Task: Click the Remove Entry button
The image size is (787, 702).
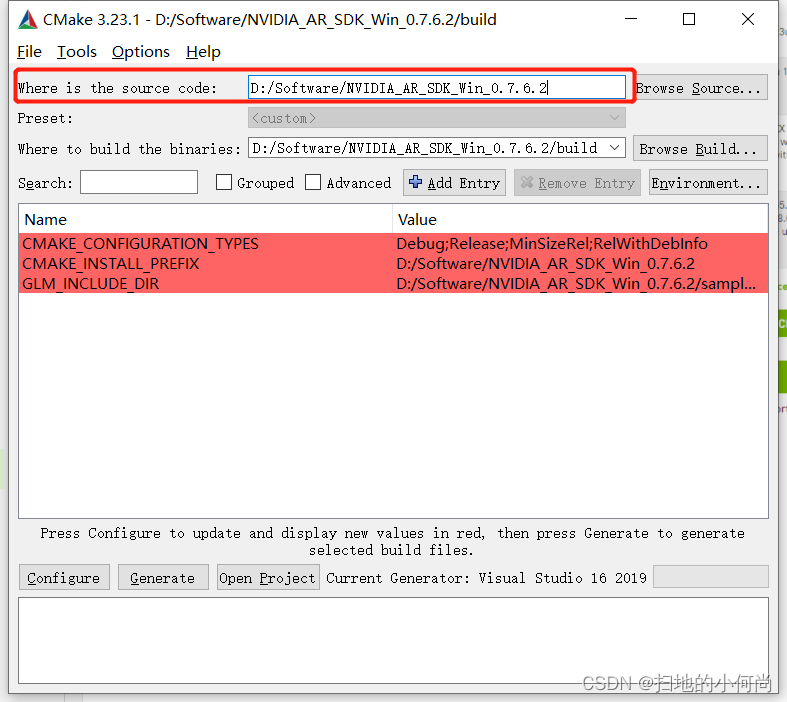Action: tap(577, 183)
